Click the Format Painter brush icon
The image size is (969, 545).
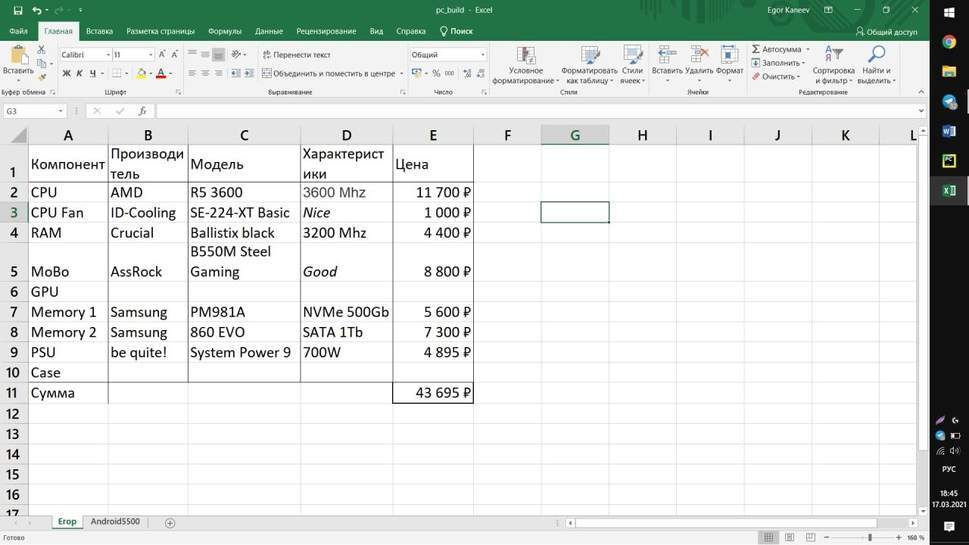pos(42,76)
